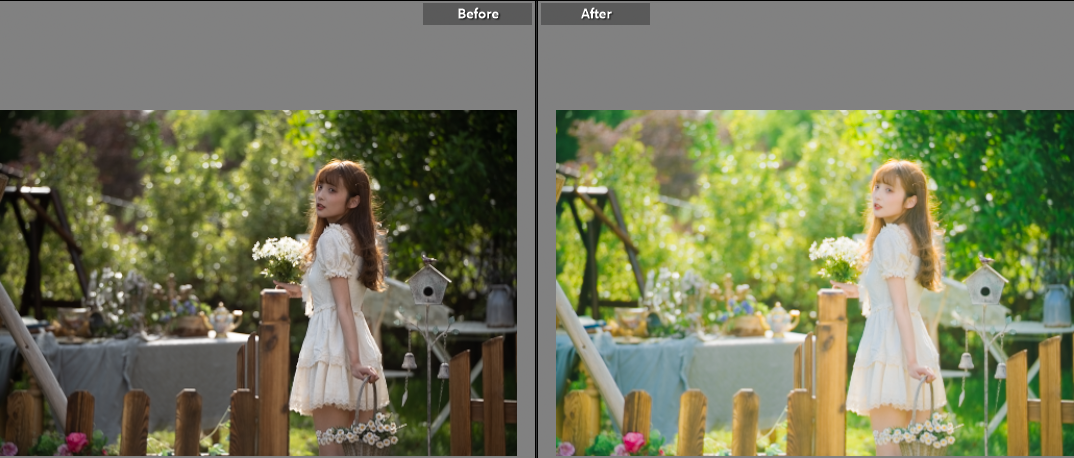
Task: Click the white bouquet in the After photo
Action: [x=837, y=258]
